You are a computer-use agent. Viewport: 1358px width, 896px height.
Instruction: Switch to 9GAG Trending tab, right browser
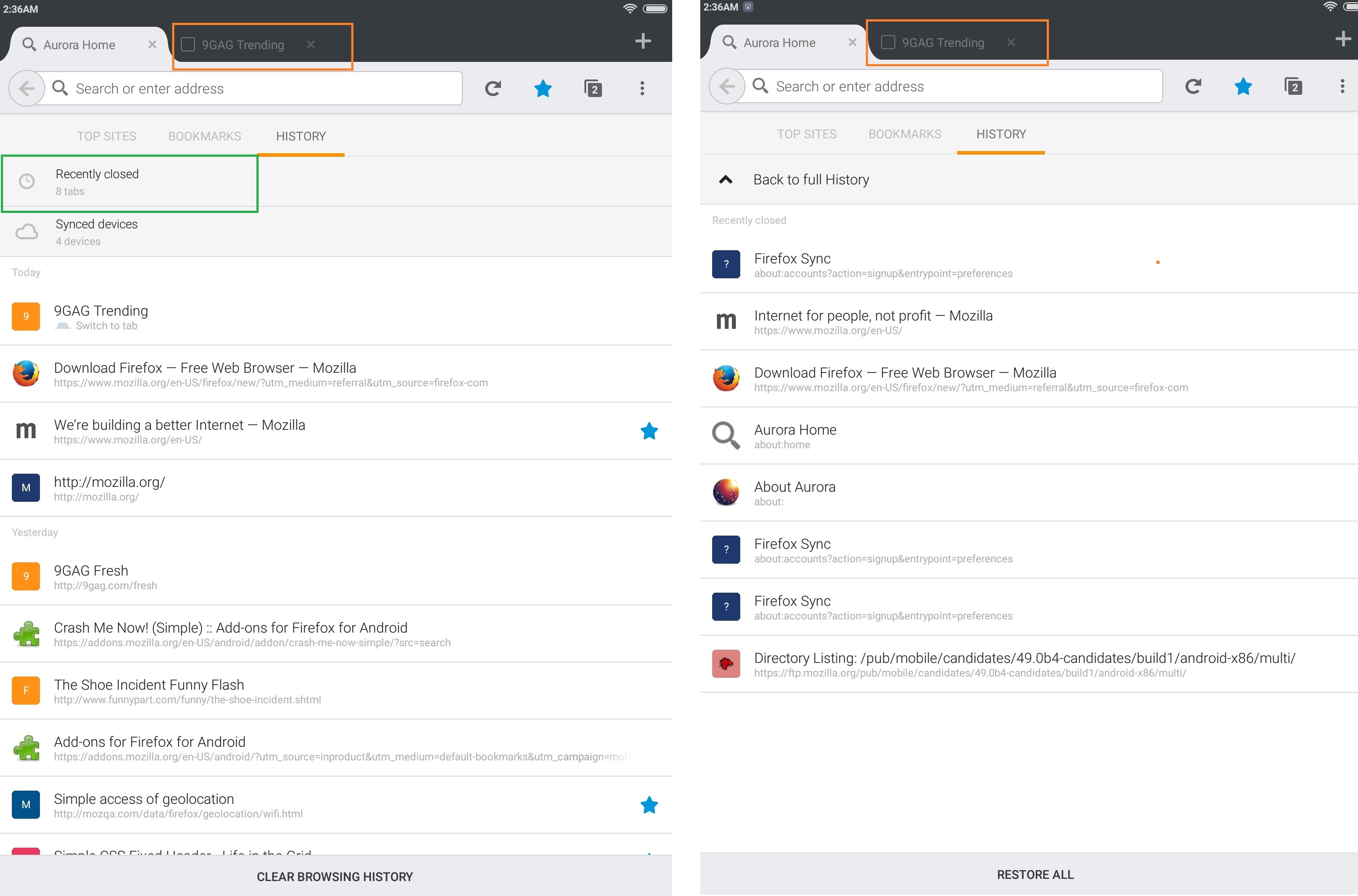943,42
